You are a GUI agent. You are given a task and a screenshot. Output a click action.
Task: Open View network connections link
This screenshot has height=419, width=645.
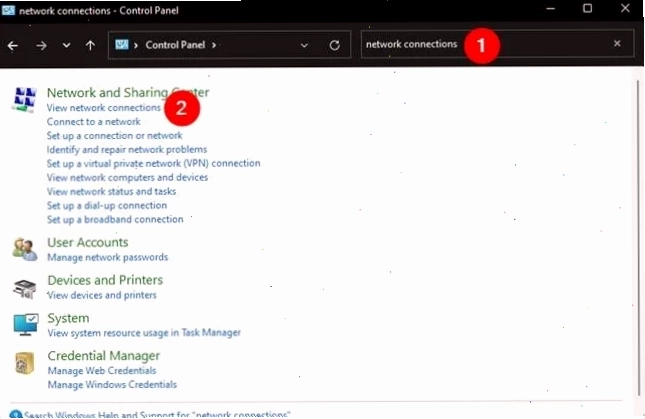click(104, 108)
